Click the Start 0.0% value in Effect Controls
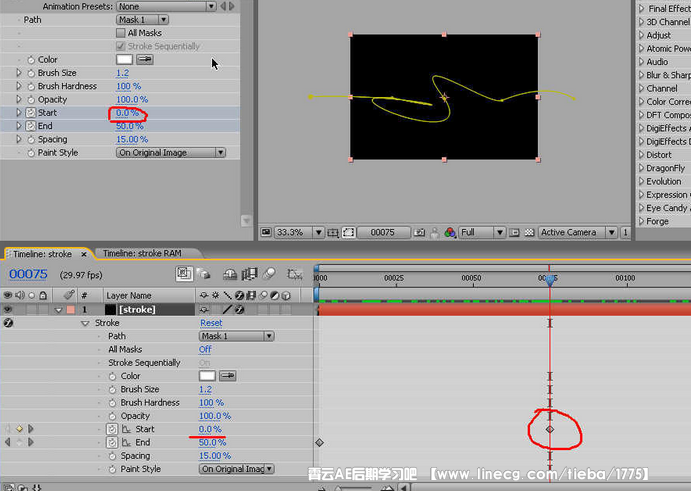691x491 pixels. tap(127, 113)
